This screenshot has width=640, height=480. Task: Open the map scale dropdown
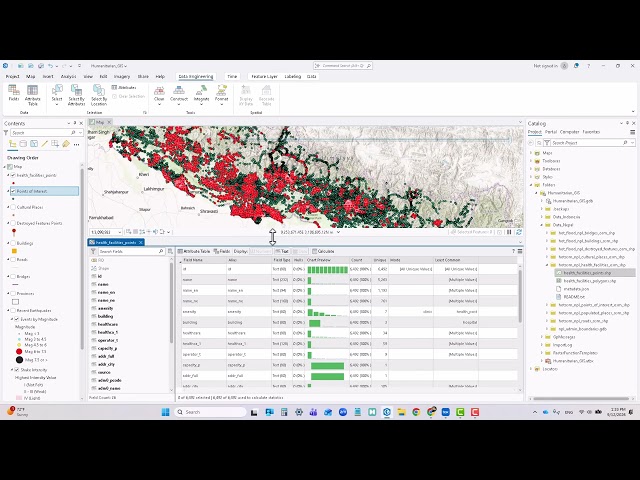(119, 232)
